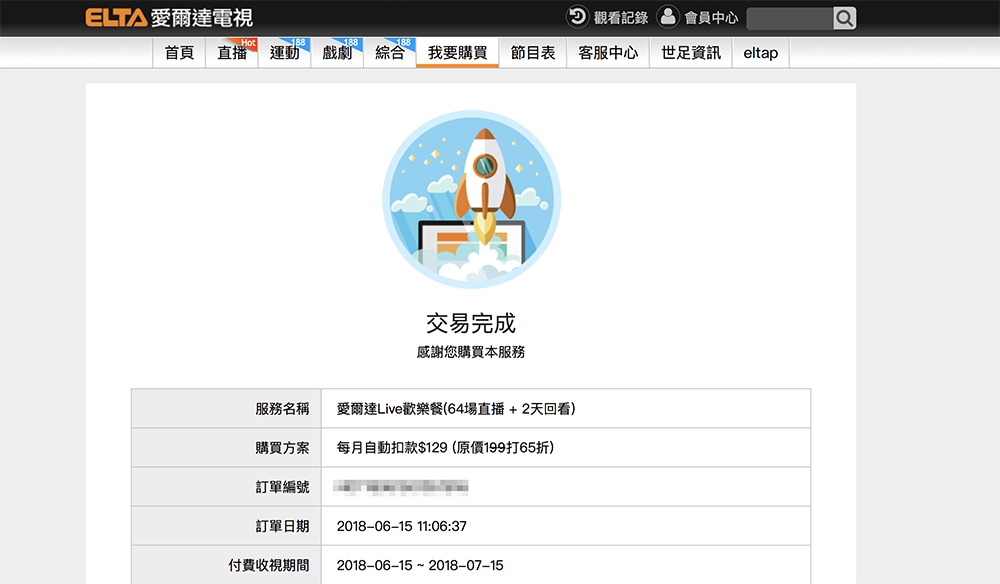Select the 2018-06-15 11:06:37 date value
This screenshot has width=1000, height=584.
tap(402, 527)
